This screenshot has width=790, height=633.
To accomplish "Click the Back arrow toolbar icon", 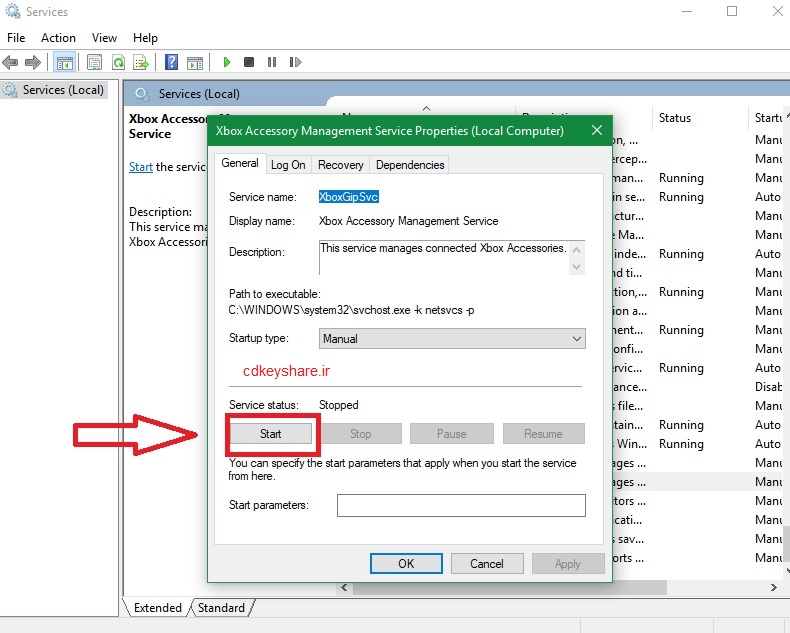I will pyautogui.click(x=10, y=62).
